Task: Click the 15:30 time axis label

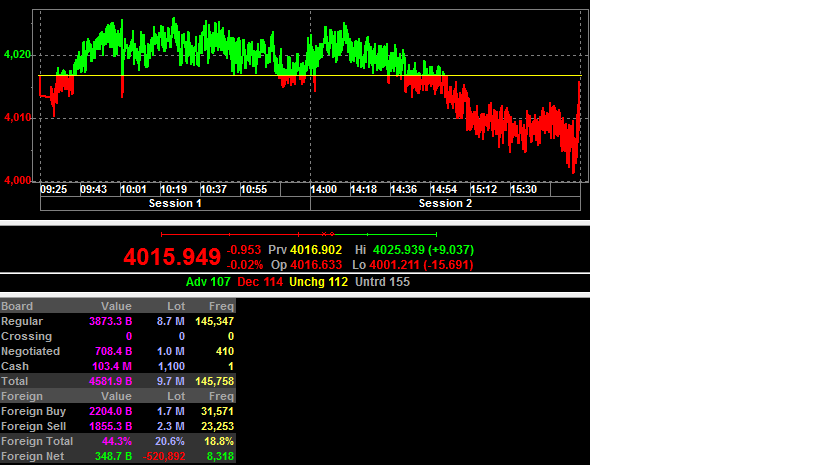Action: 524,189
